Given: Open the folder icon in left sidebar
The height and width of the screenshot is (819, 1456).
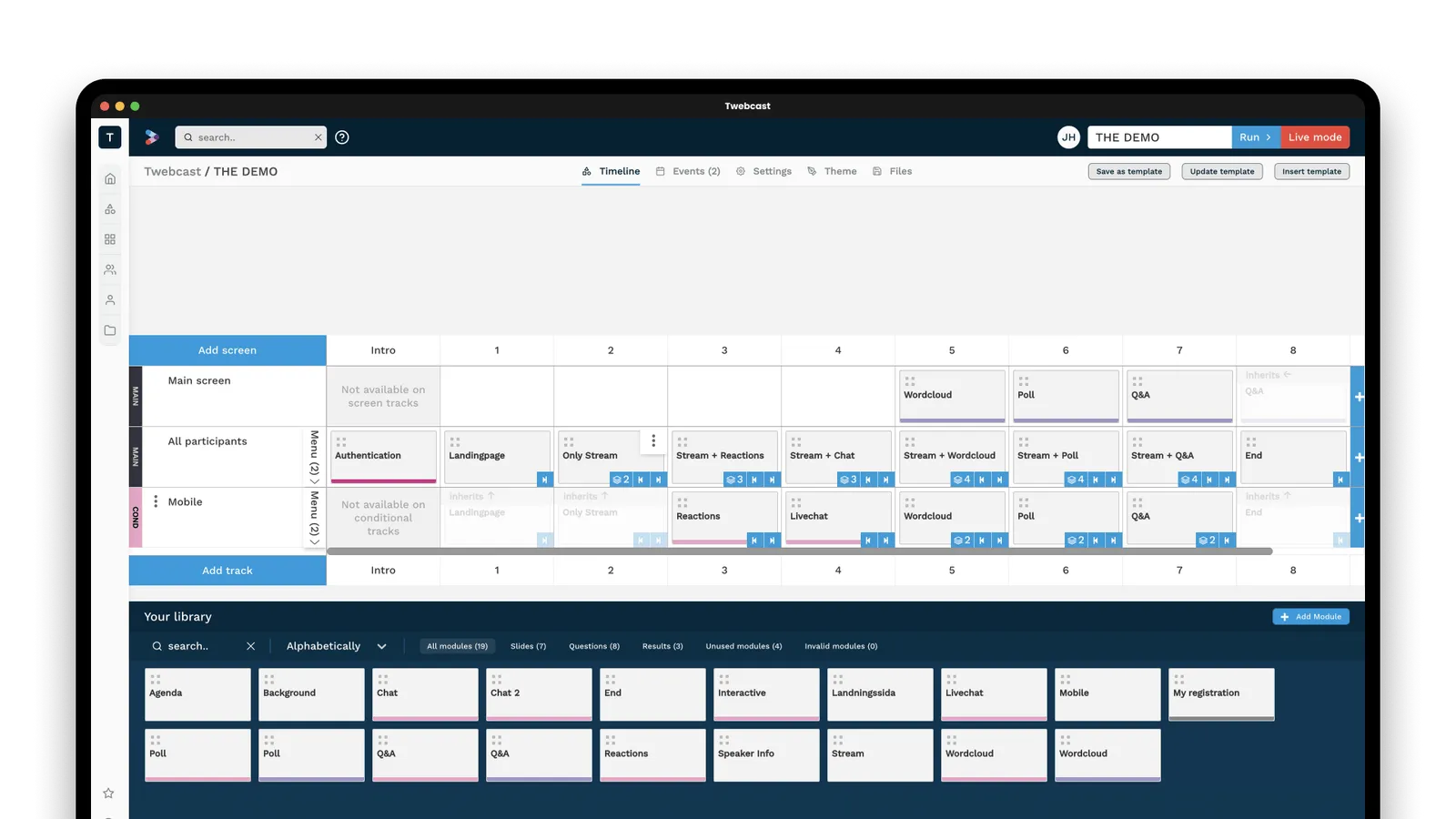Looking at the screenshot, I should click(110, 330).
